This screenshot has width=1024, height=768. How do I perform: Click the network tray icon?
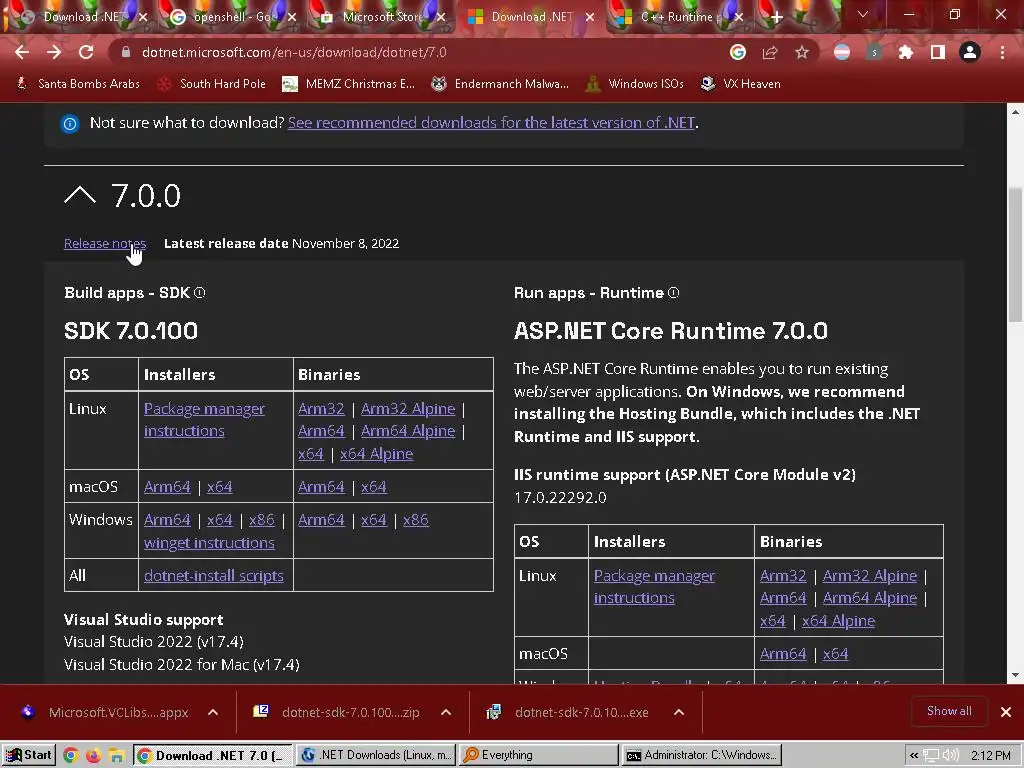tap(931, 756)
